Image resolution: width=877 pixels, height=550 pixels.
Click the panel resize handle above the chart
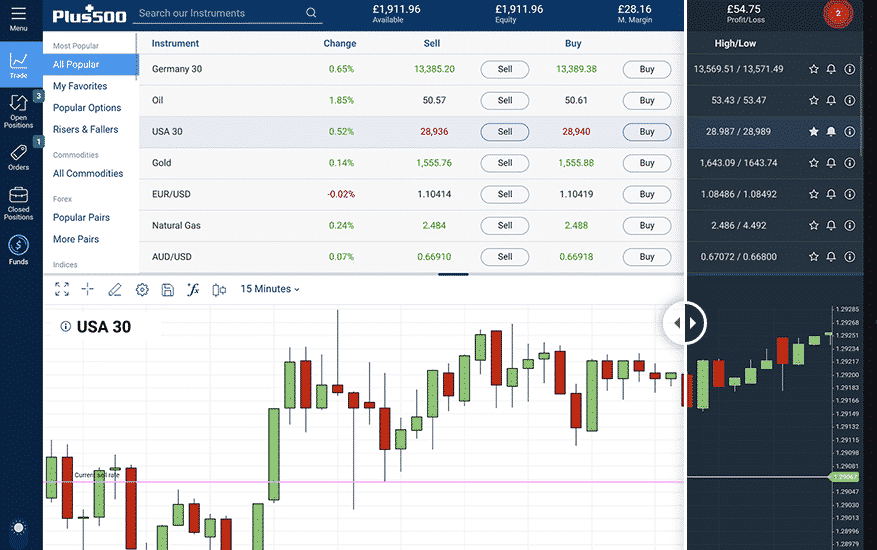[453, 274]
